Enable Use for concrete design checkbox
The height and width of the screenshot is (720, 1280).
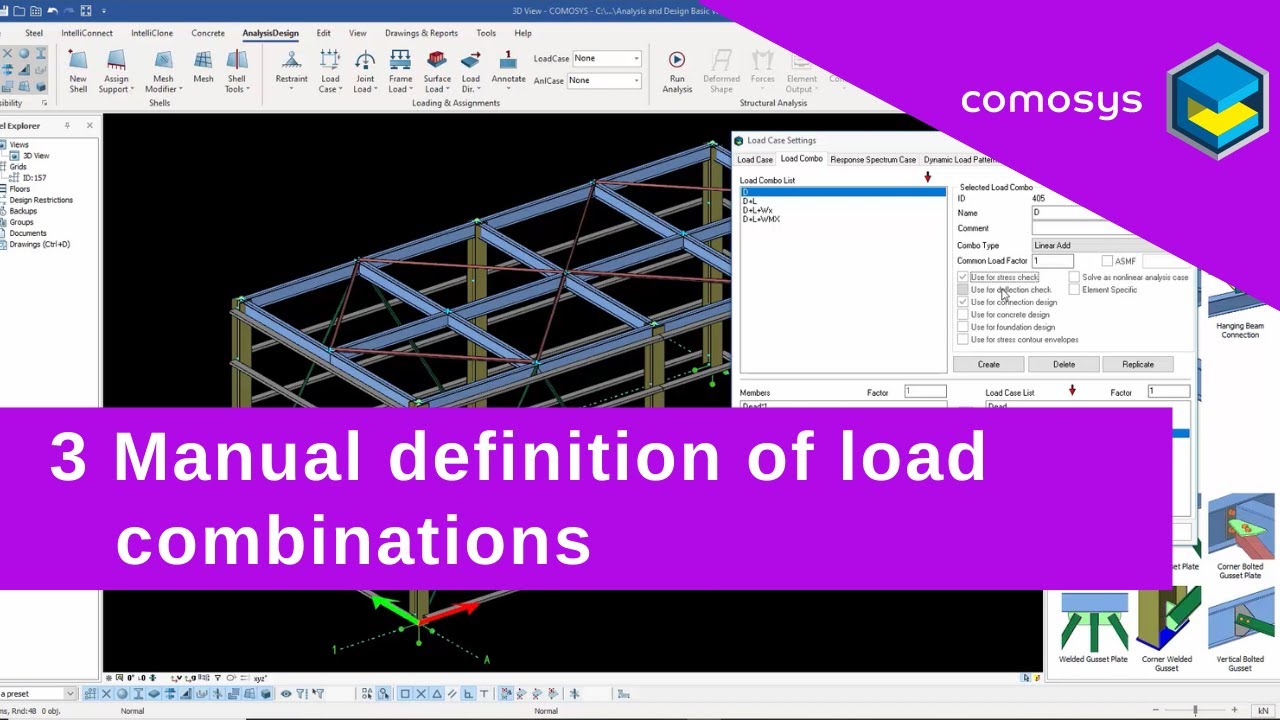tap(963, 315)
